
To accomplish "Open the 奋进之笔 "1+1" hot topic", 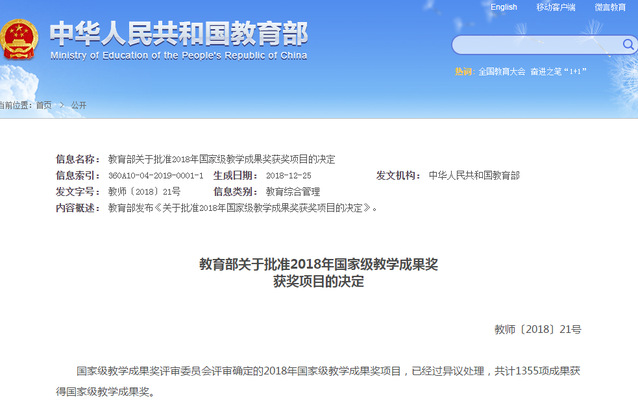I will pos(558,72).
